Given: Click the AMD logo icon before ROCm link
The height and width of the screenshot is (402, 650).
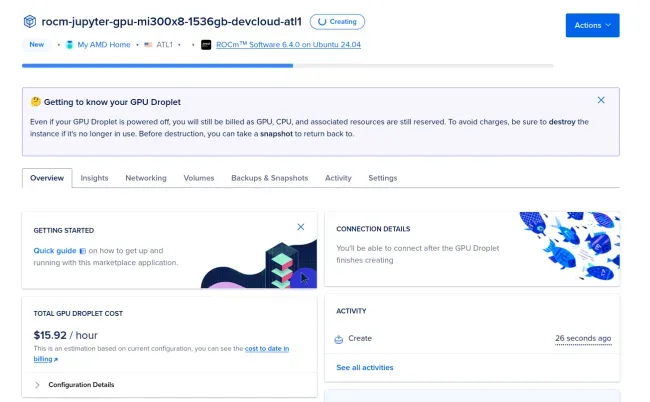Looking at the screenshot, I should pyautogui.click(x=206, y=45).
